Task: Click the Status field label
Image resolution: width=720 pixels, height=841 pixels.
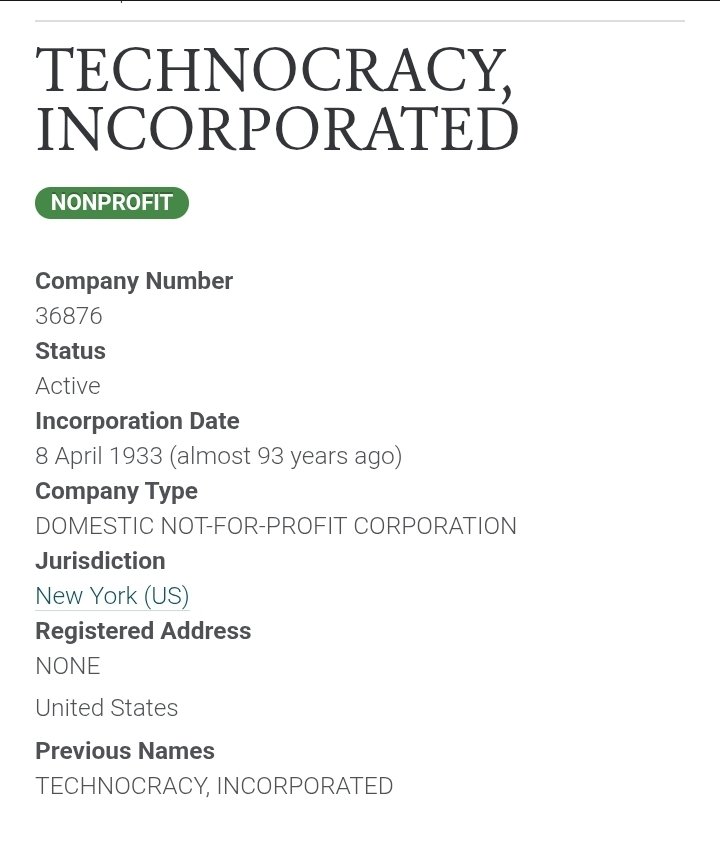Action: 70,351
